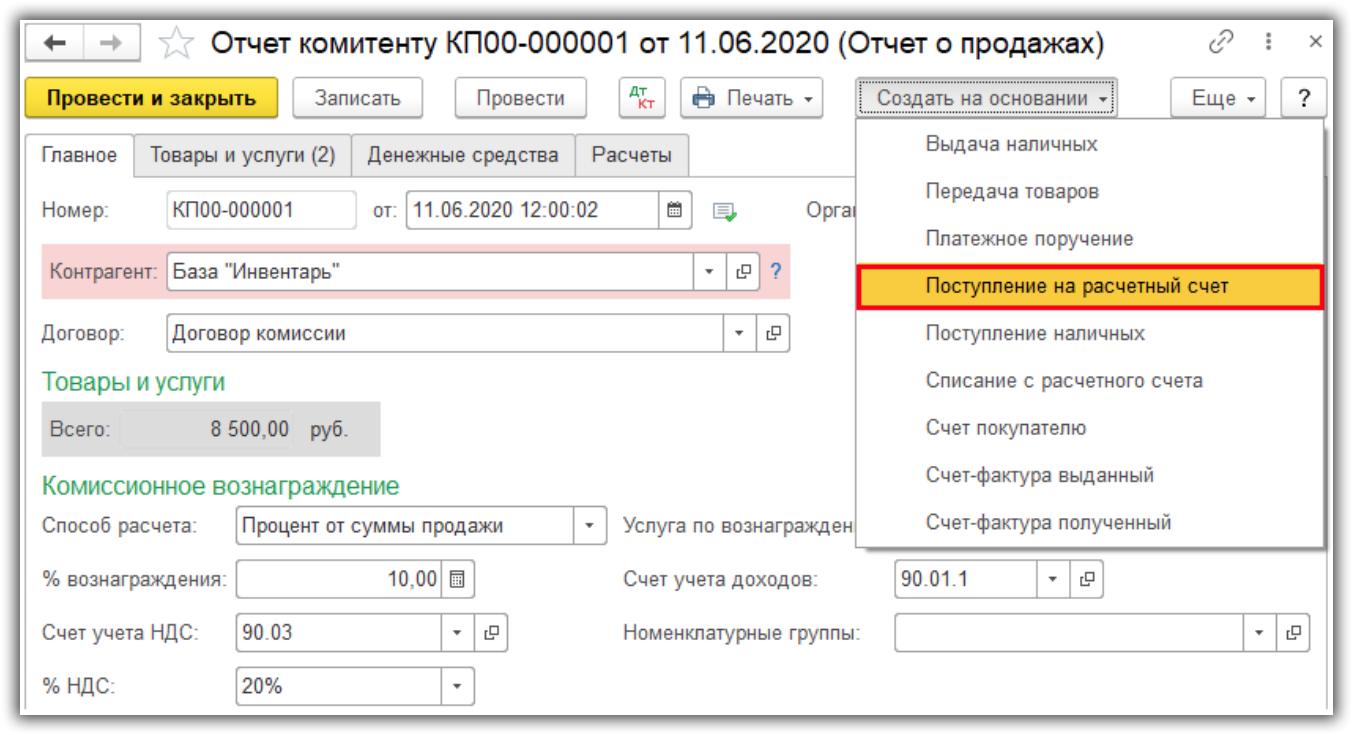Select Поступление на расчетный счет
Image resolution: width=1353 pixels, height=735 pixels.
click(x=1076, y=286)
